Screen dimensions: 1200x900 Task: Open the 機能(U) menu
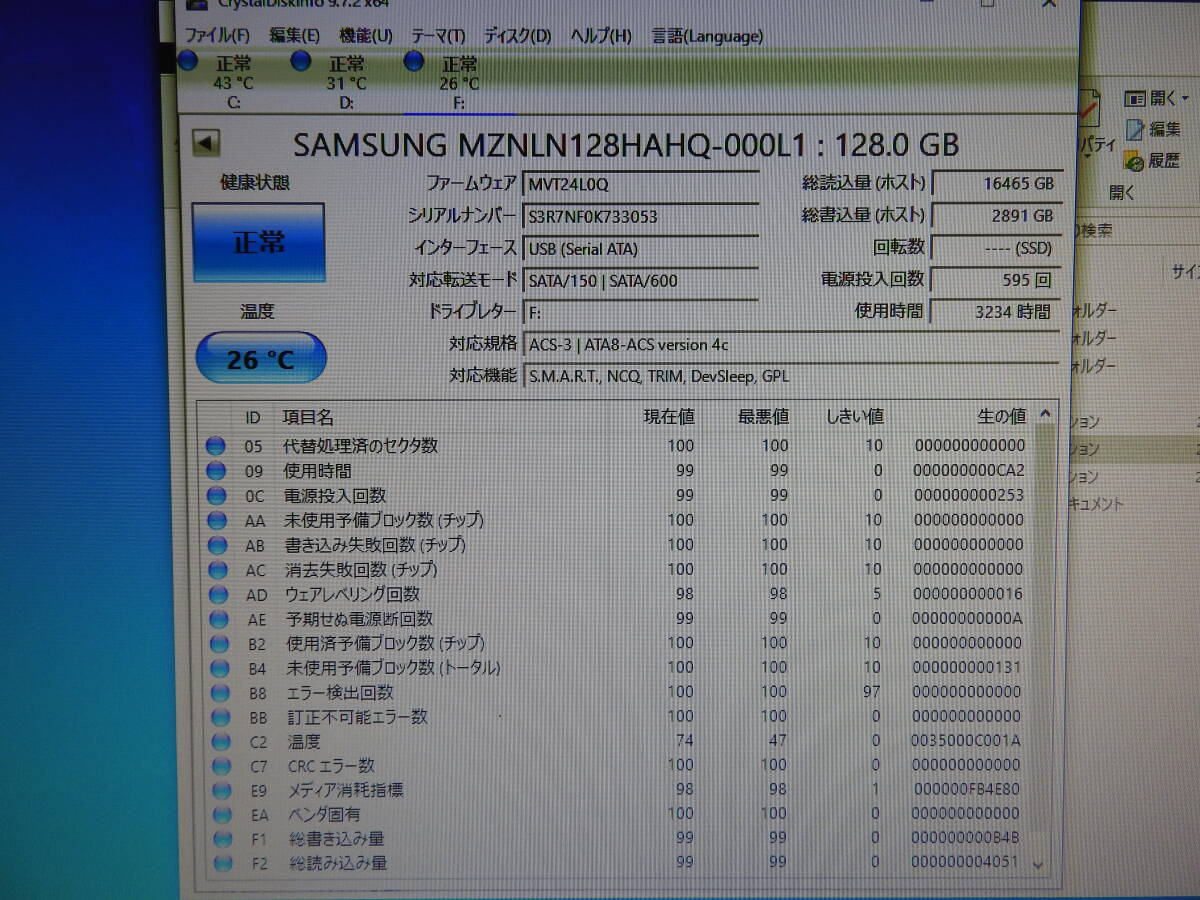(365, 36)
